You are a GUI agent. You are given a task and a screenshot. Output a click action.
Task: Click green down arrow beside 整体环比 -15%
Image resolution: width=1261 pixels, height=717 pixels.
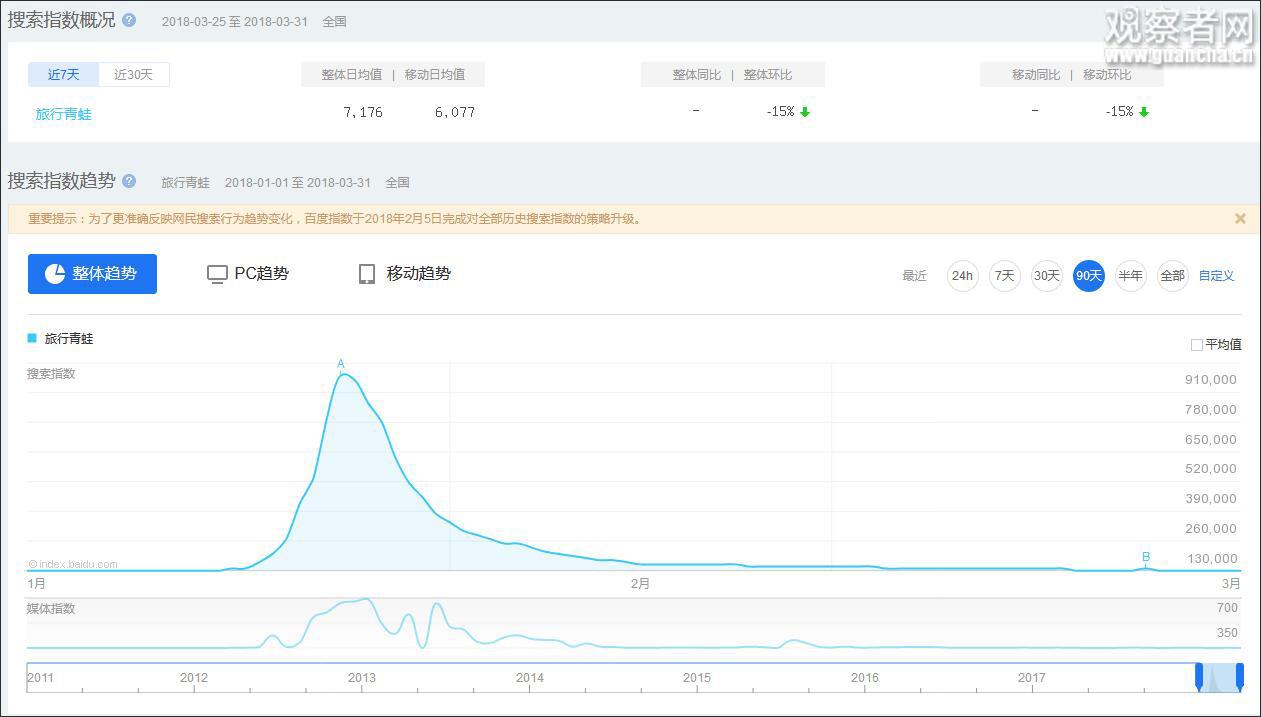pyautogui.click(x=805, y=112)
